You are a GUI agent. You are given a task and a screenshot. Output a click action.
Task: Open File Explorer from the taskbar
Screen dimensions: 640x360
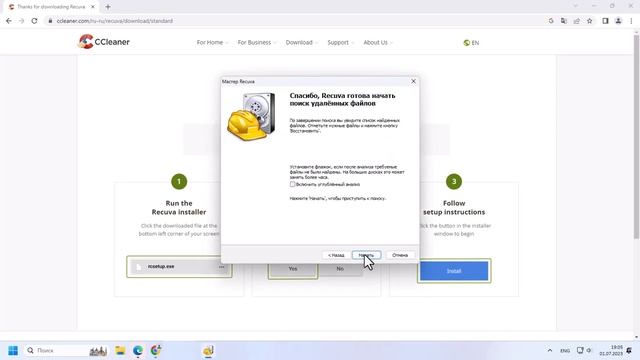[x=120, y=351]
